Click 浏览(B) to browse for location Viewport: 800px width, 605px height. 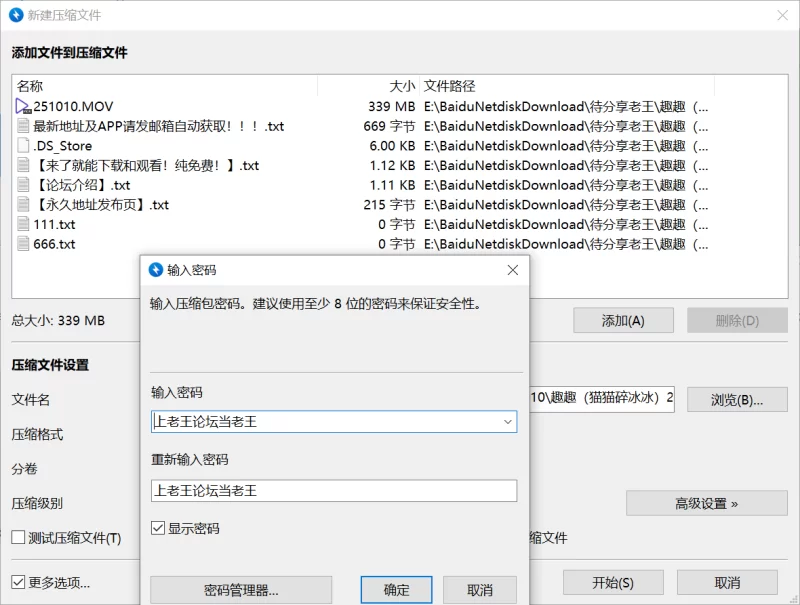click(736, 400)
